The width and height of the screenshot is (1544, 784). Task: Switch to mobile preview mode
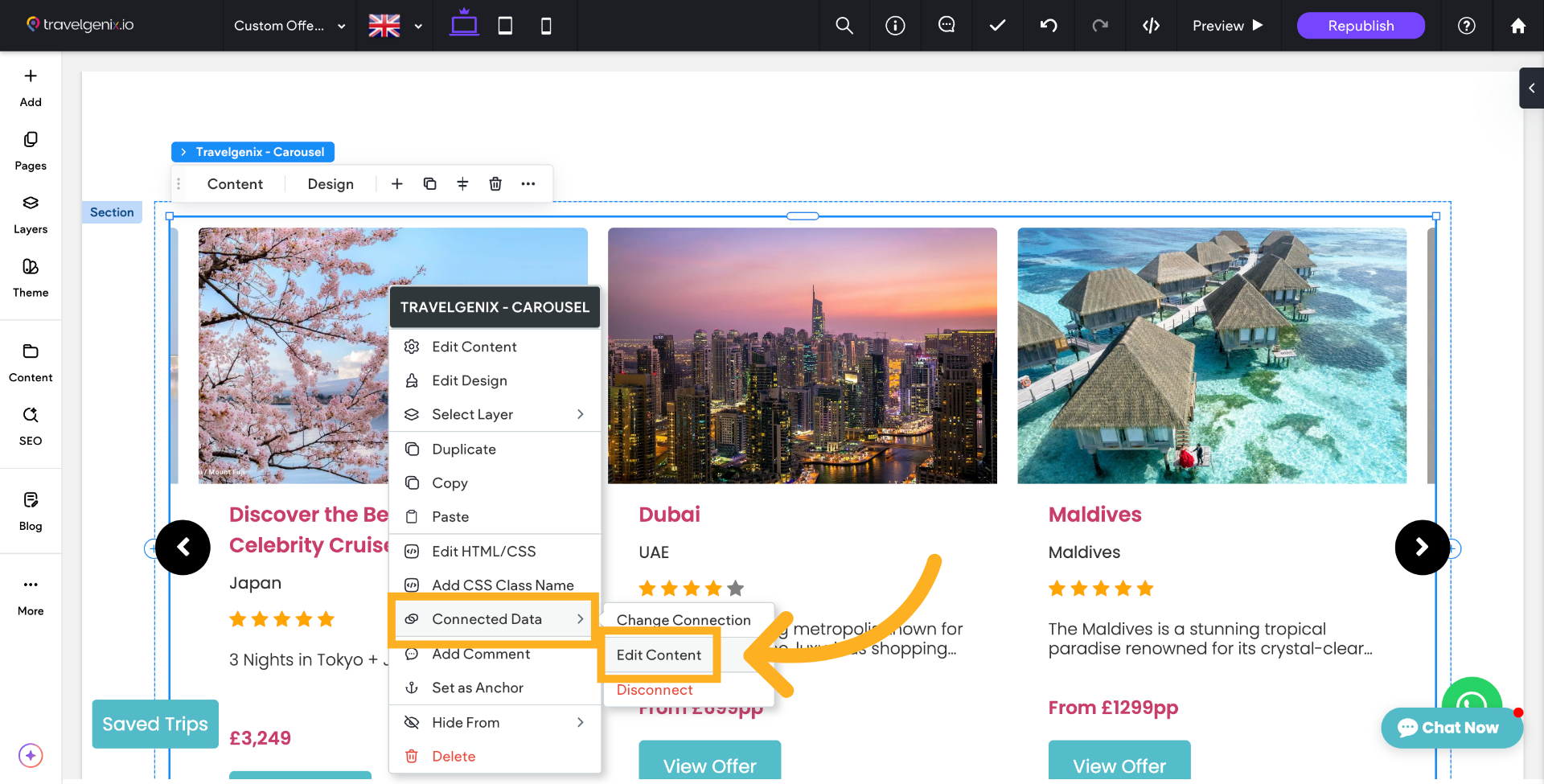(x=546, y=25)
